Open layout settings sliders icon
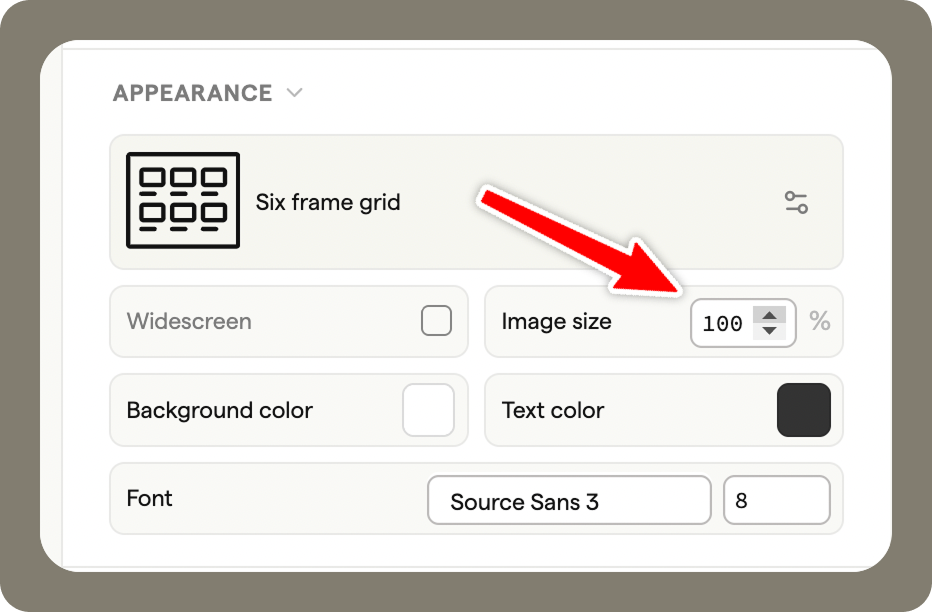The width and height of the screenshot is (932, 612). 796,202
